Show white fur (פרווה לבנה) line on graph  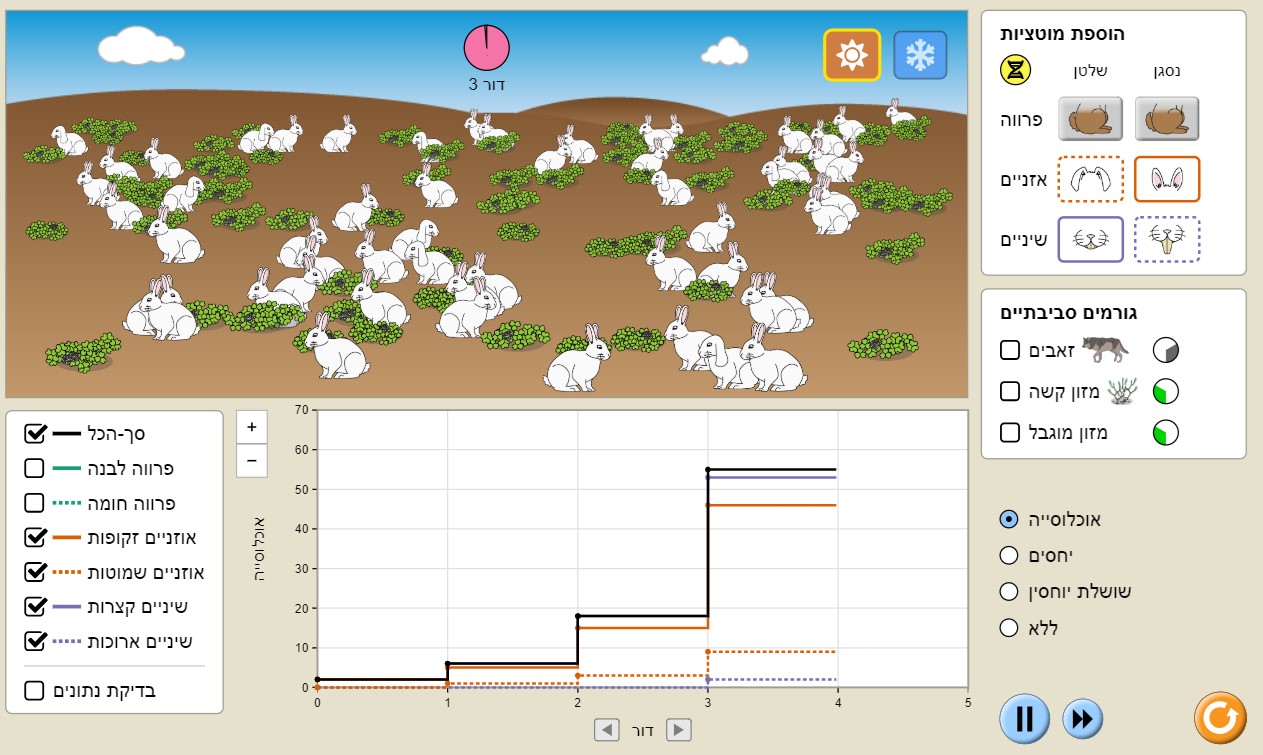coord(34,468)
